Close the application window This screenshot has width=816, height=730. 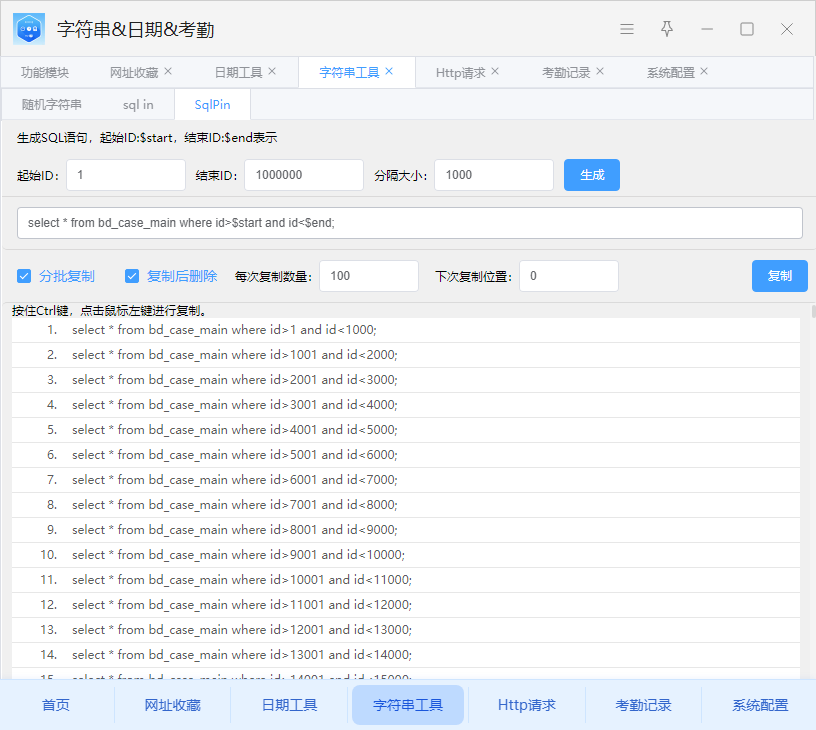pyautogui.click(x=787, y=29)
